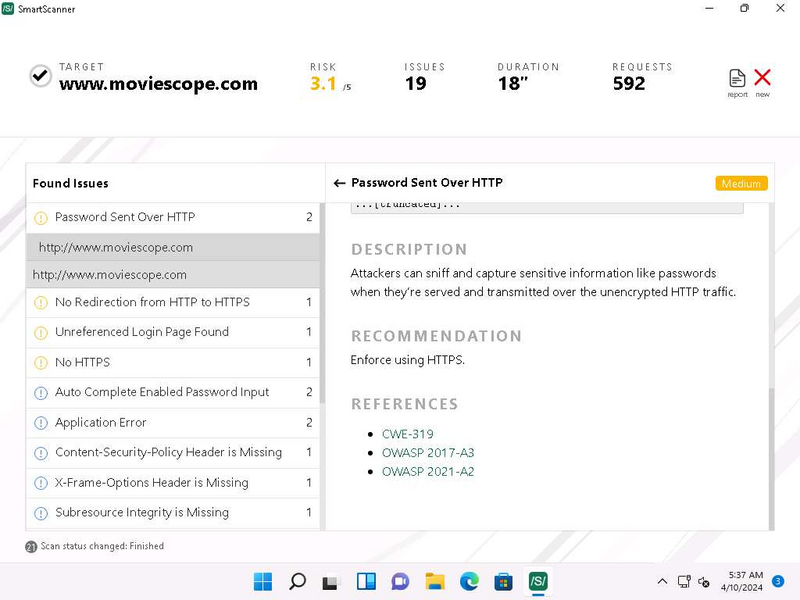Click info icon beside Application Error
800x600 pixels.
click(41, 423)
